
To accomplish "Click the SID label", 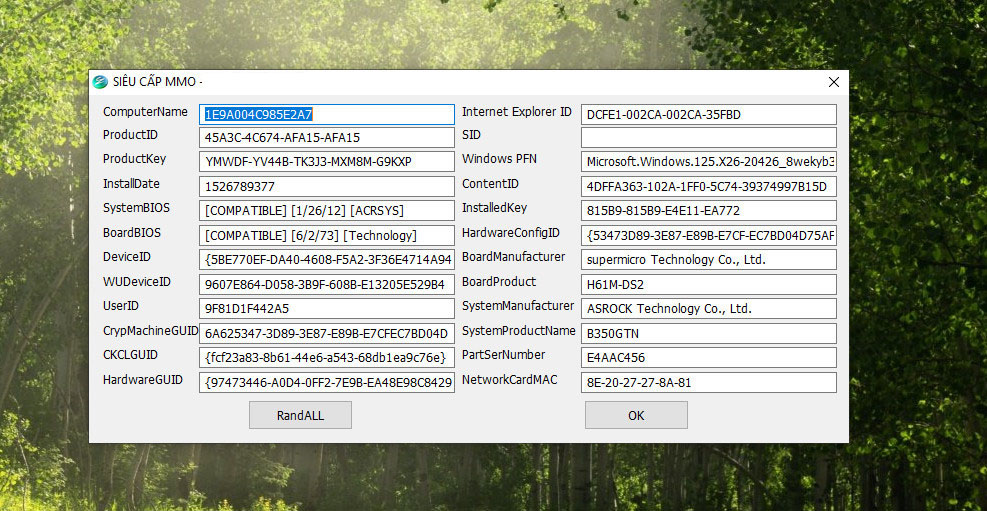I will pyautogui.click(x=471, y=135).
